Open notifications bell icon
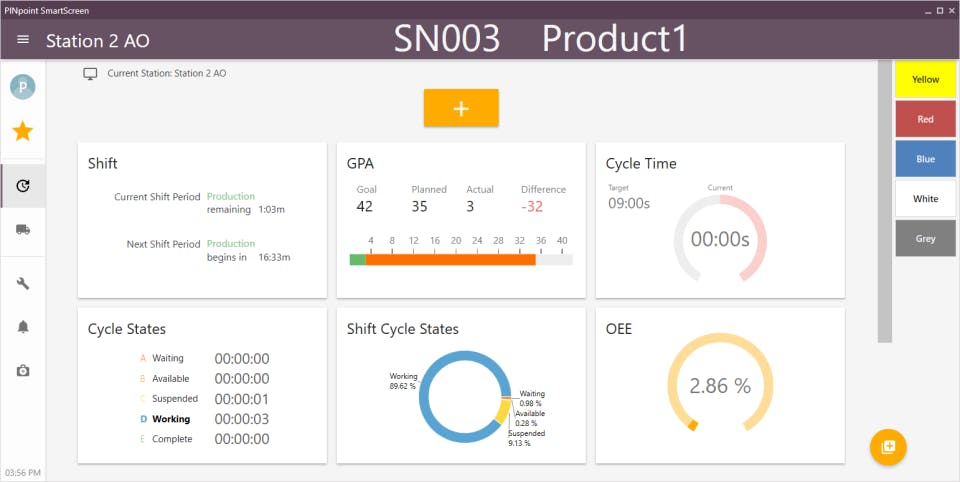This screenshot has height=482, width=960. click(x=23, y=326)
